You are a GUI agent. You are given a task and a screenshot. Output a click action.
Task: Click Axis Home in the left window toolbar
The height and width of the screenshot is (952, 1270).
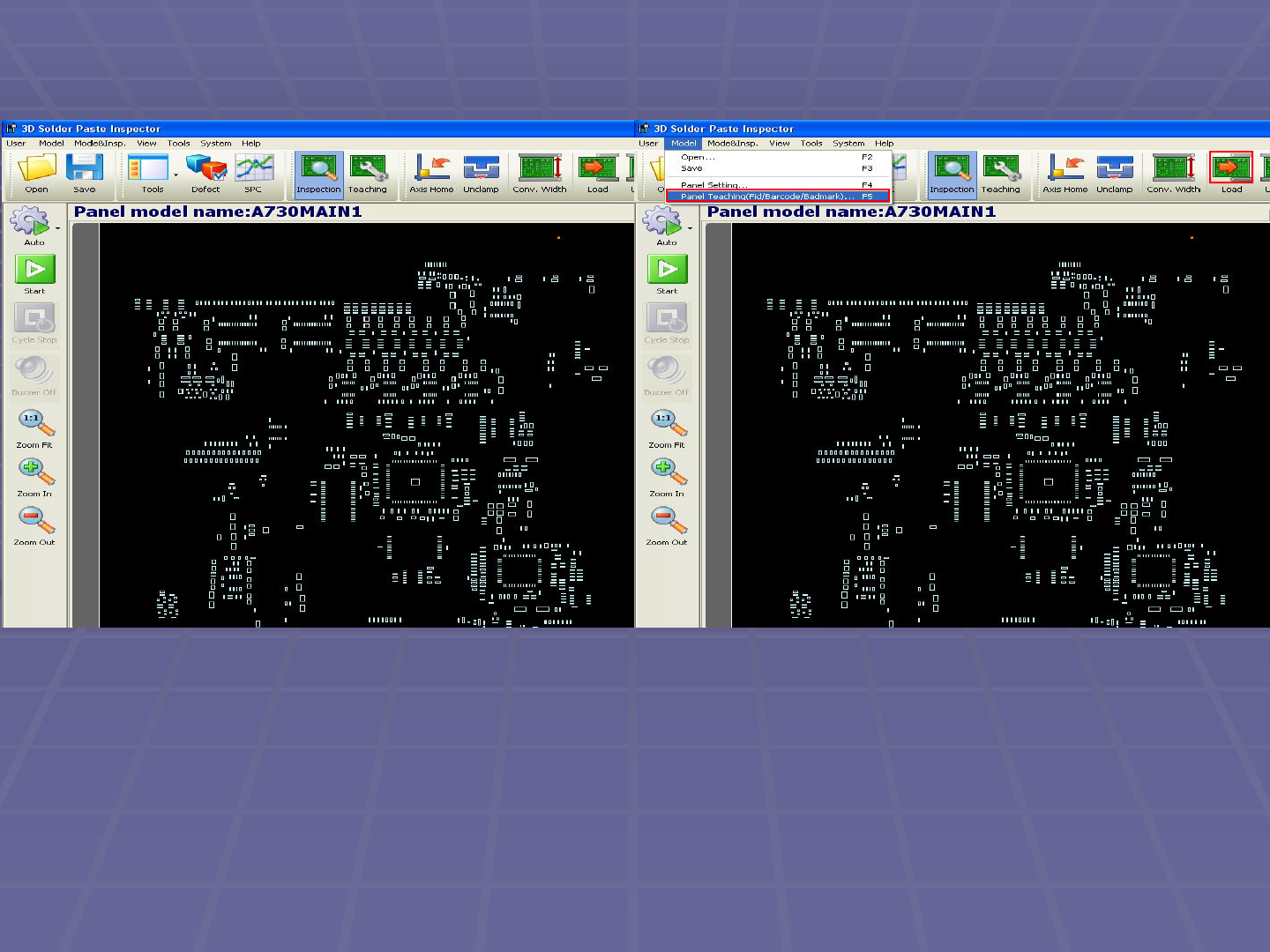(x=432, y=174)
